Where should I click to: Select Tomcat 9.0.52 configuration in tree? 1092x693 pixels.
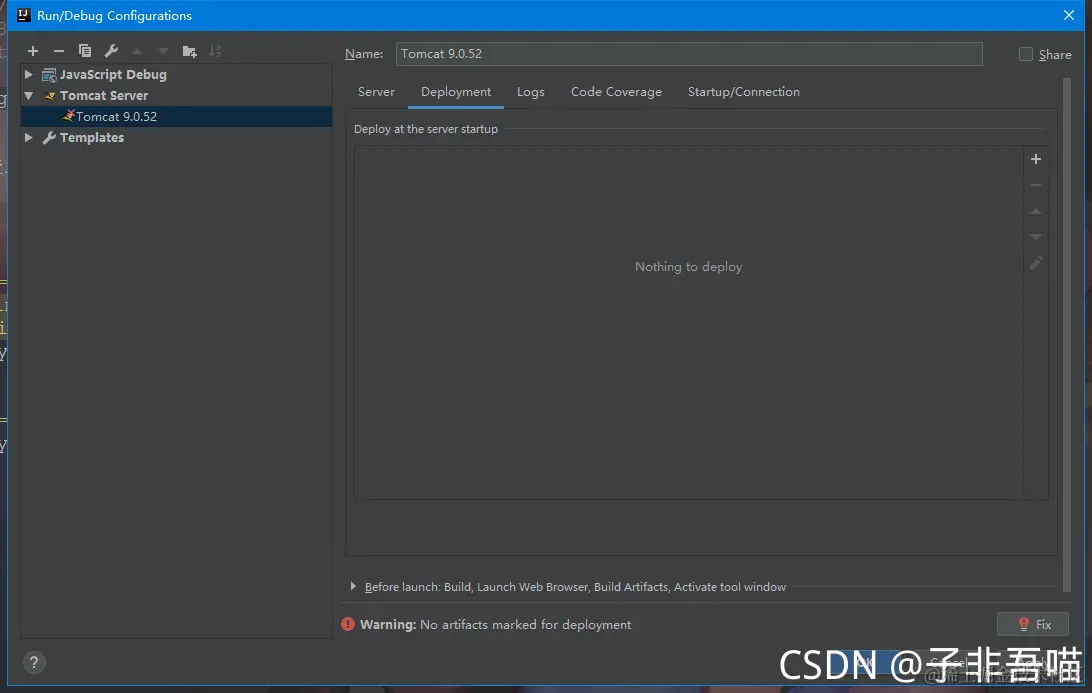click(x=177, y=116)
